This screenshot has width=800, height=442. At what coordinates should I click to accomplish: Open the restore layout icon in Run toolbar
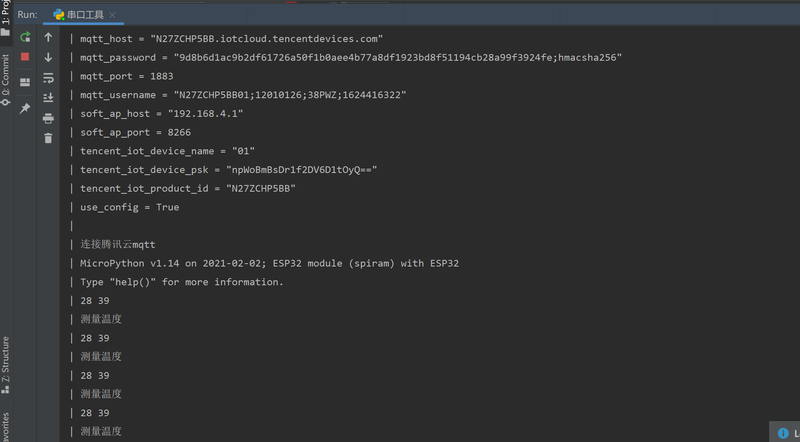tap(25, 82)
